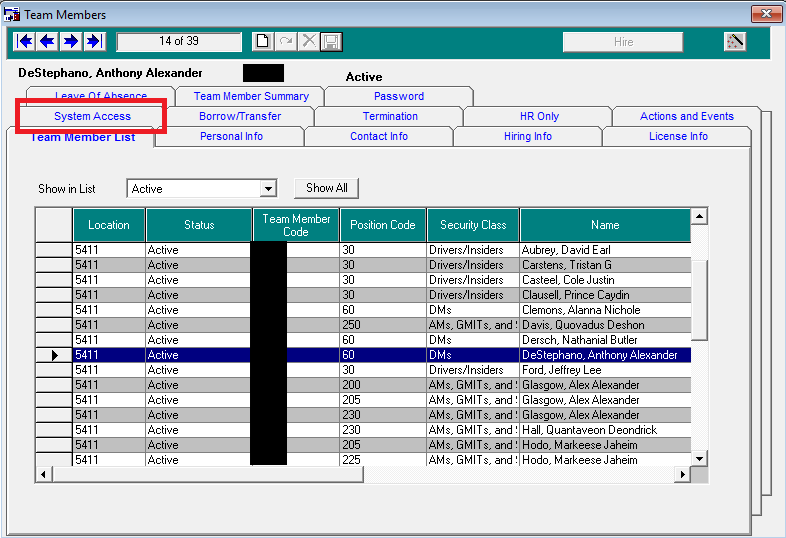Open the Show in List dropdown
This screenshot has height=538, width=786.
tap(268, 189)
